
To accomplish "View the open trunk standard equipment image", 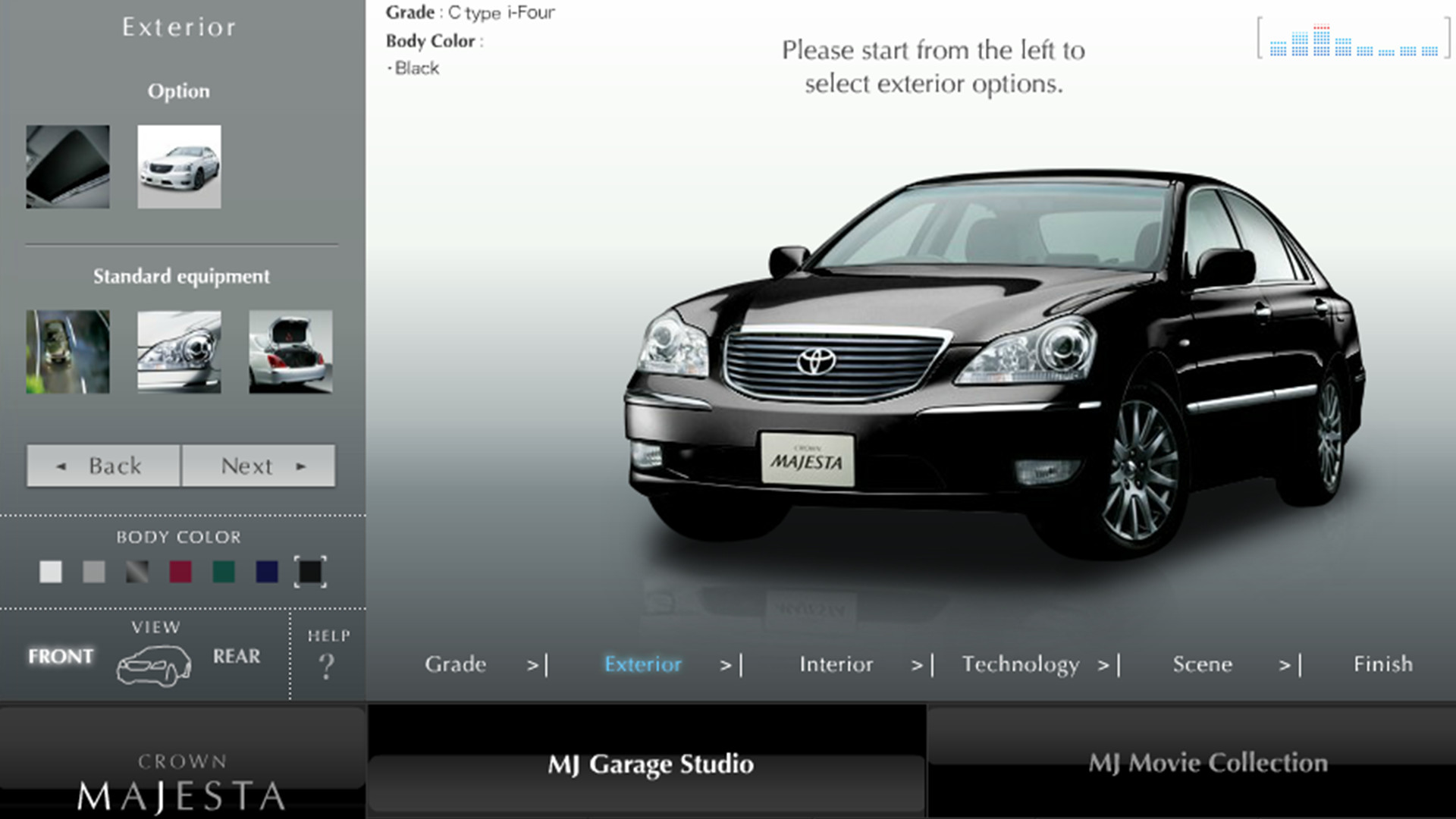I will [x=290, y=351].
